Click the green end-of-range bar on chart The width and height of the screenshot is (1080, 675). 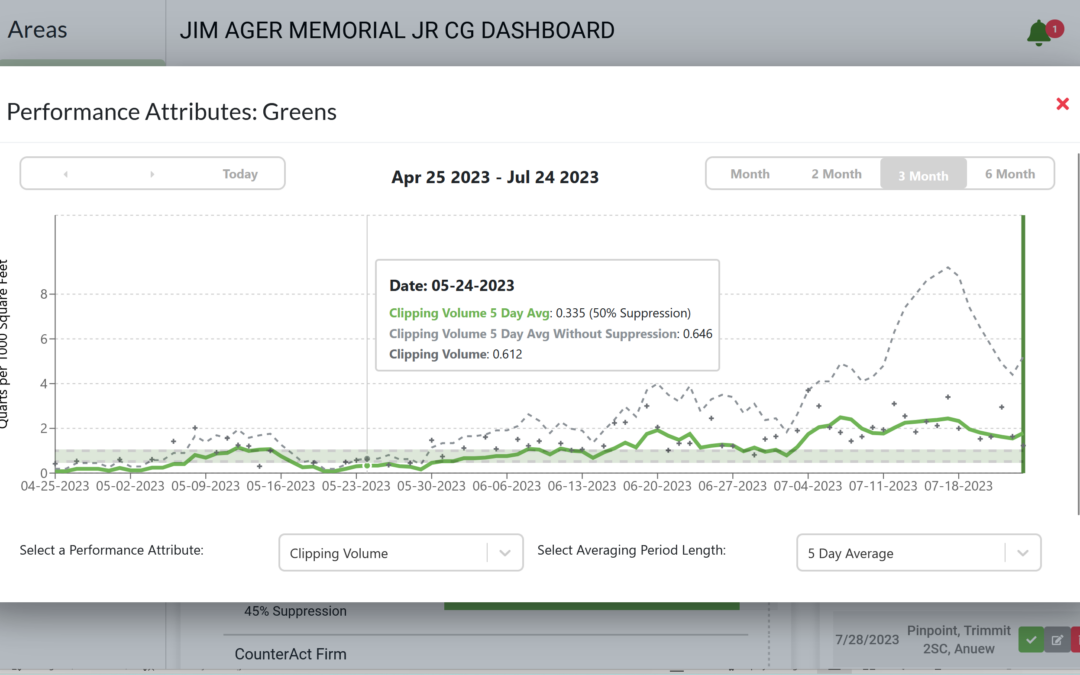click(1024, 344)
